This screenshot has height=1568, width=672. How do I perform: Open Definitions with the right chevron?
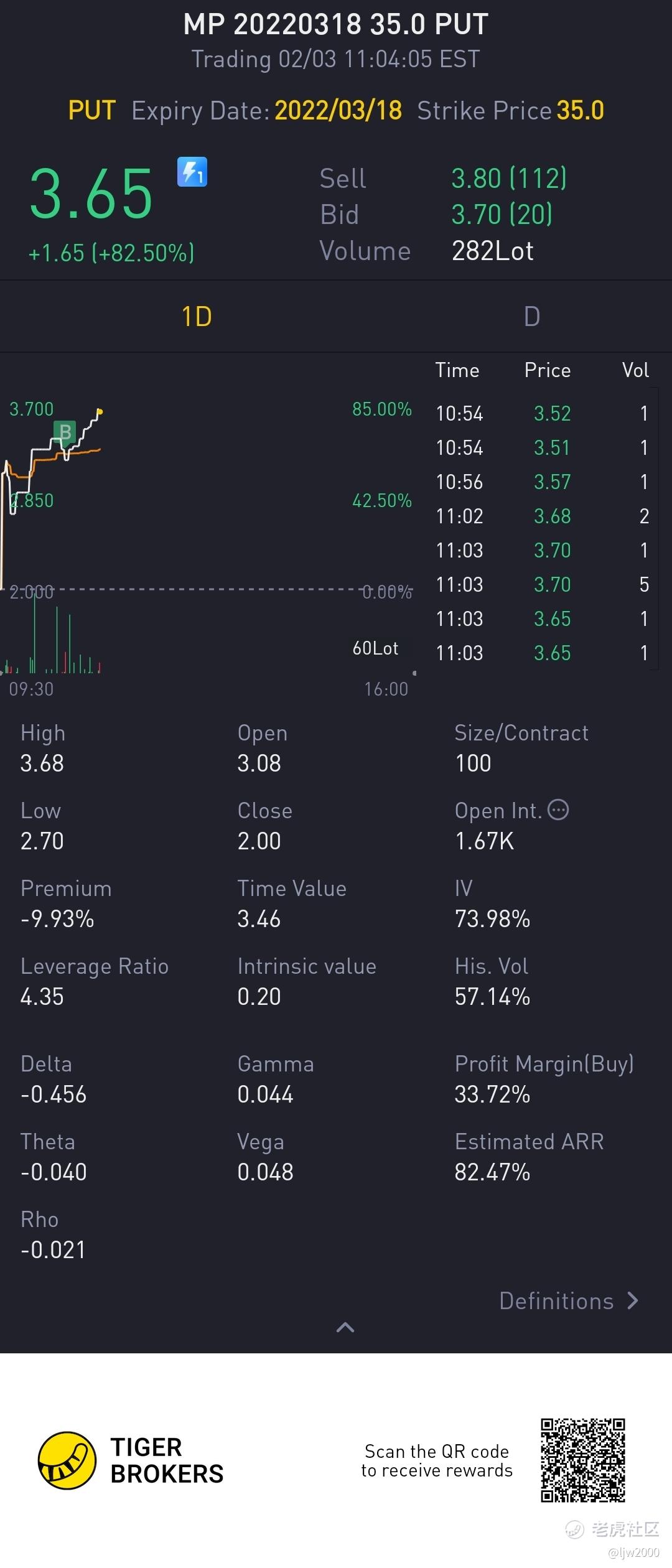633,1301
